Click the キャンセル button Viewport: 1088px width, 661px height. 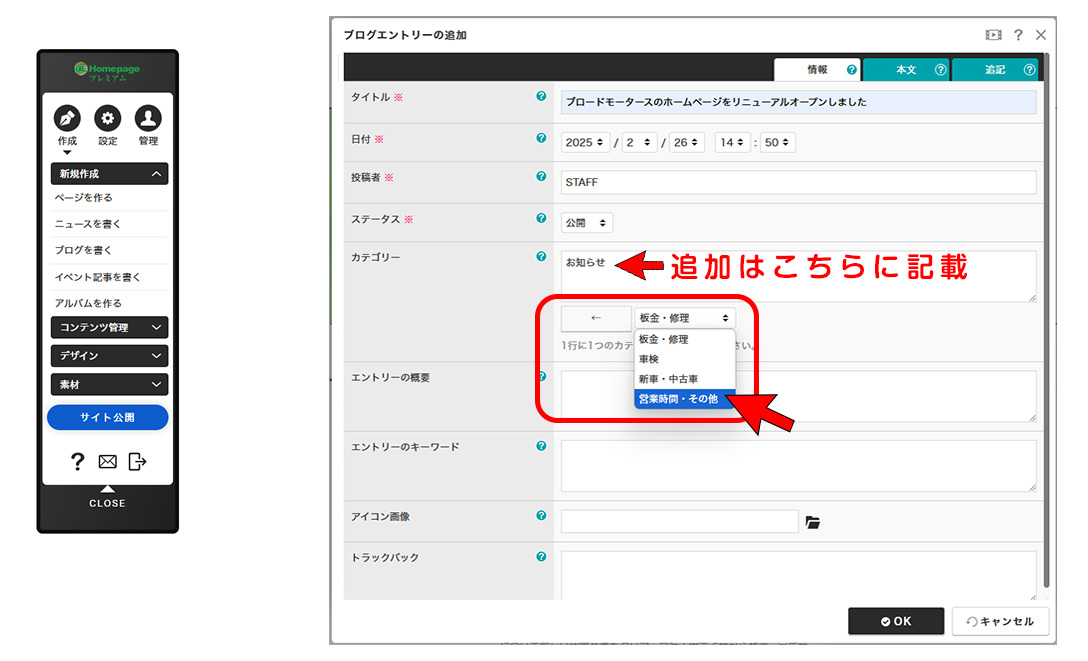(x=1000, y=621)
